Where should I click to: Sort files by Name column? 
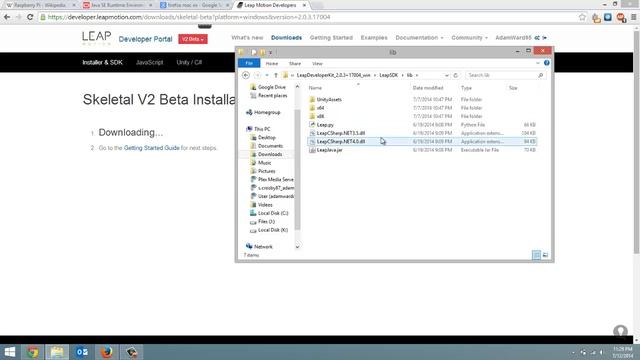pos(315,88)
